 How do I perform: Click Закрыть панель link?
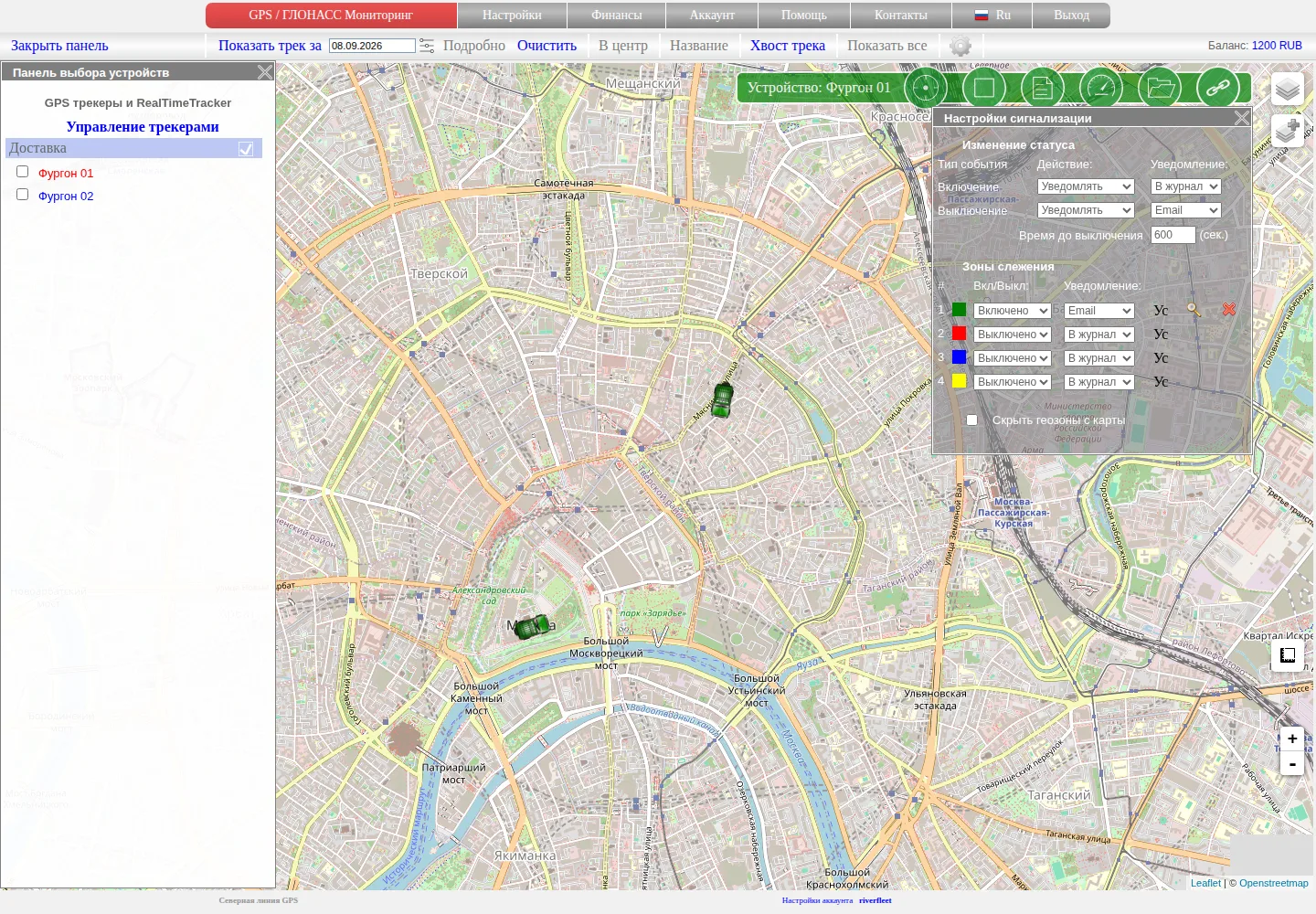(59, 46)
